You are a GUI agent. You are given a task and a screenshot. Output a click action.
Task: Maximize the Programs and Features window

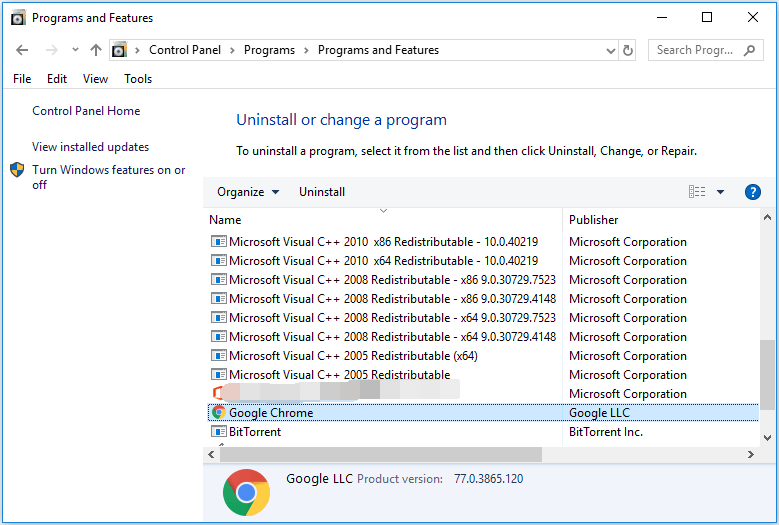tap(706, 17)
